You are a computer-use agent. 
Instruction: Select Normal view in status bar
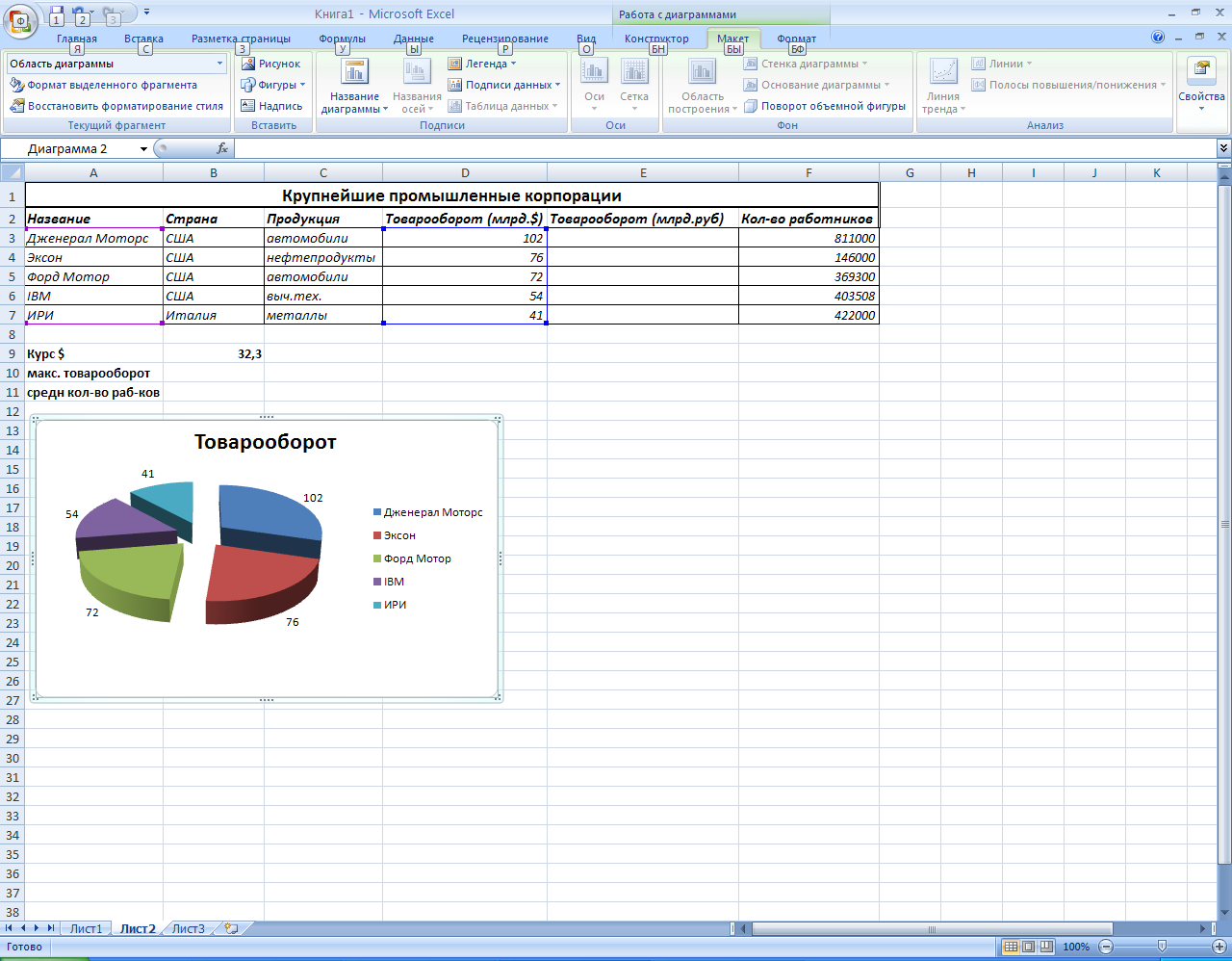pos(1011,947)
